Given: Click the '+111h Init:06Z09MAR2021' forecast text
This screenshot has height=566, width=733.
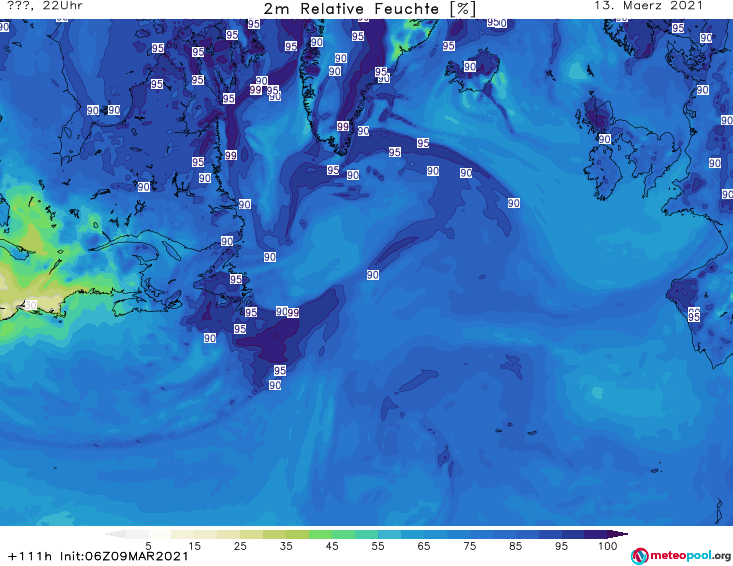Looking at the screenshot, I should pos(98,556).
